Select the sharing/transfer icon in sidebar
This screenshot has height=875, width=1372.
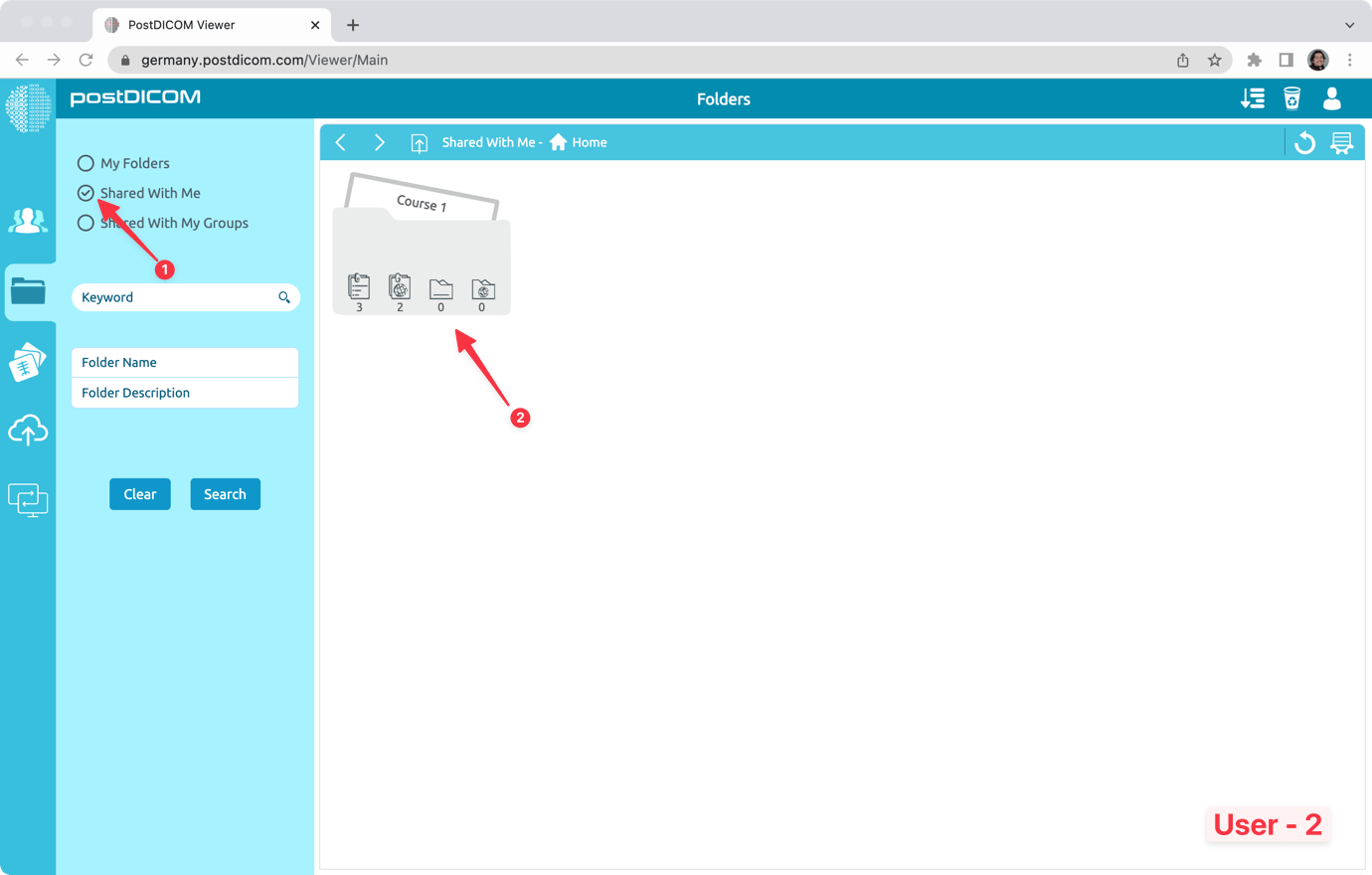pyautogui.click(x=28, y=499)
